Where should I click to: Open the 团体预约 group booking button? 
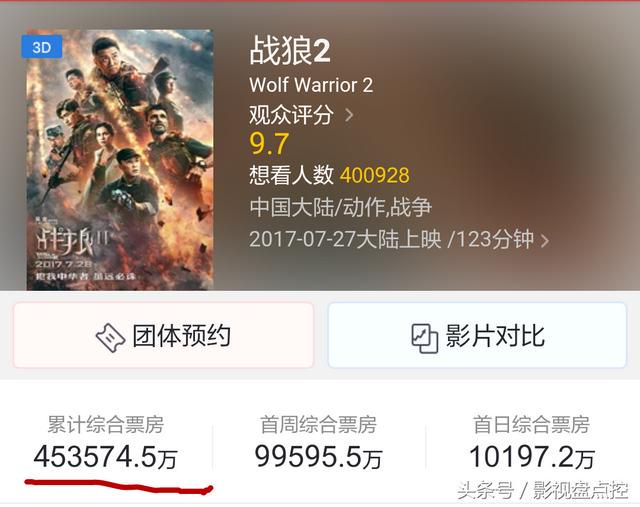pyautogui.click(x=163, y=335)
